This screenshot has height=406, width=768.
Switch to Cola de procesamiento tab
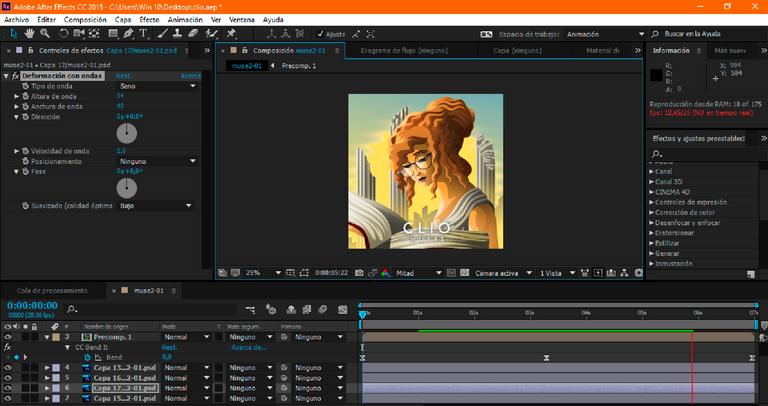tap(52, 290)
